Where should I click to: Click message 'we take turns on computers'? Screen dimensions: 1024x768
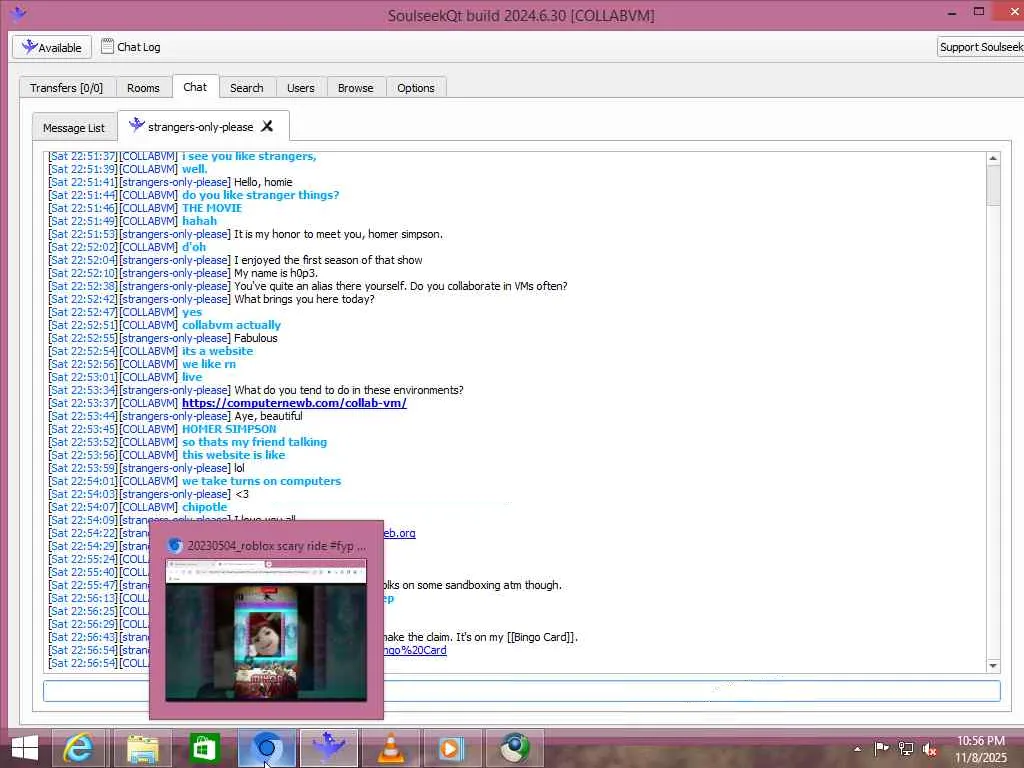[x=261, y=481]
